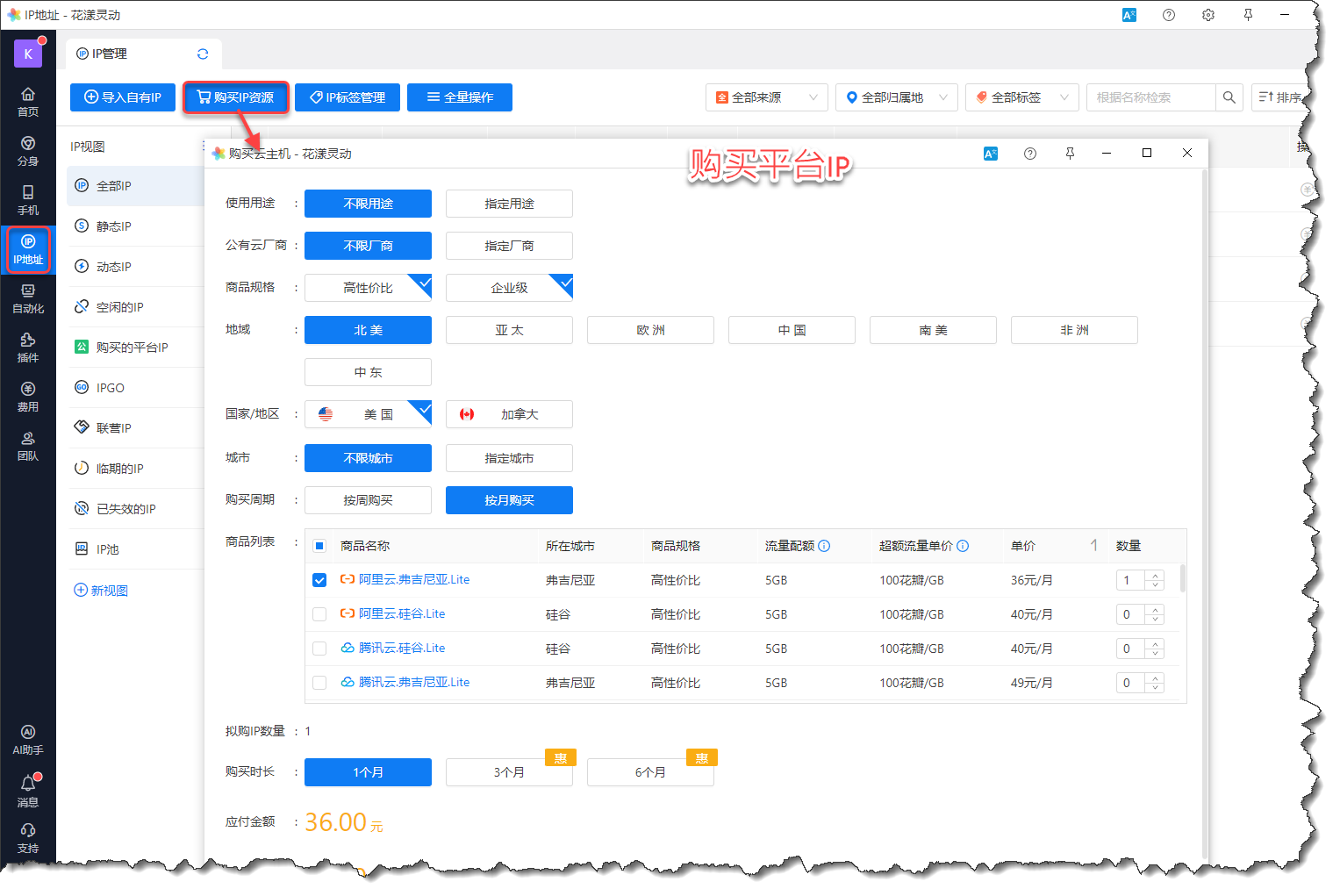This screenshot has height=896, width=1340.
Task: Open the 空闲的IP view
Action: pos(135,307)
